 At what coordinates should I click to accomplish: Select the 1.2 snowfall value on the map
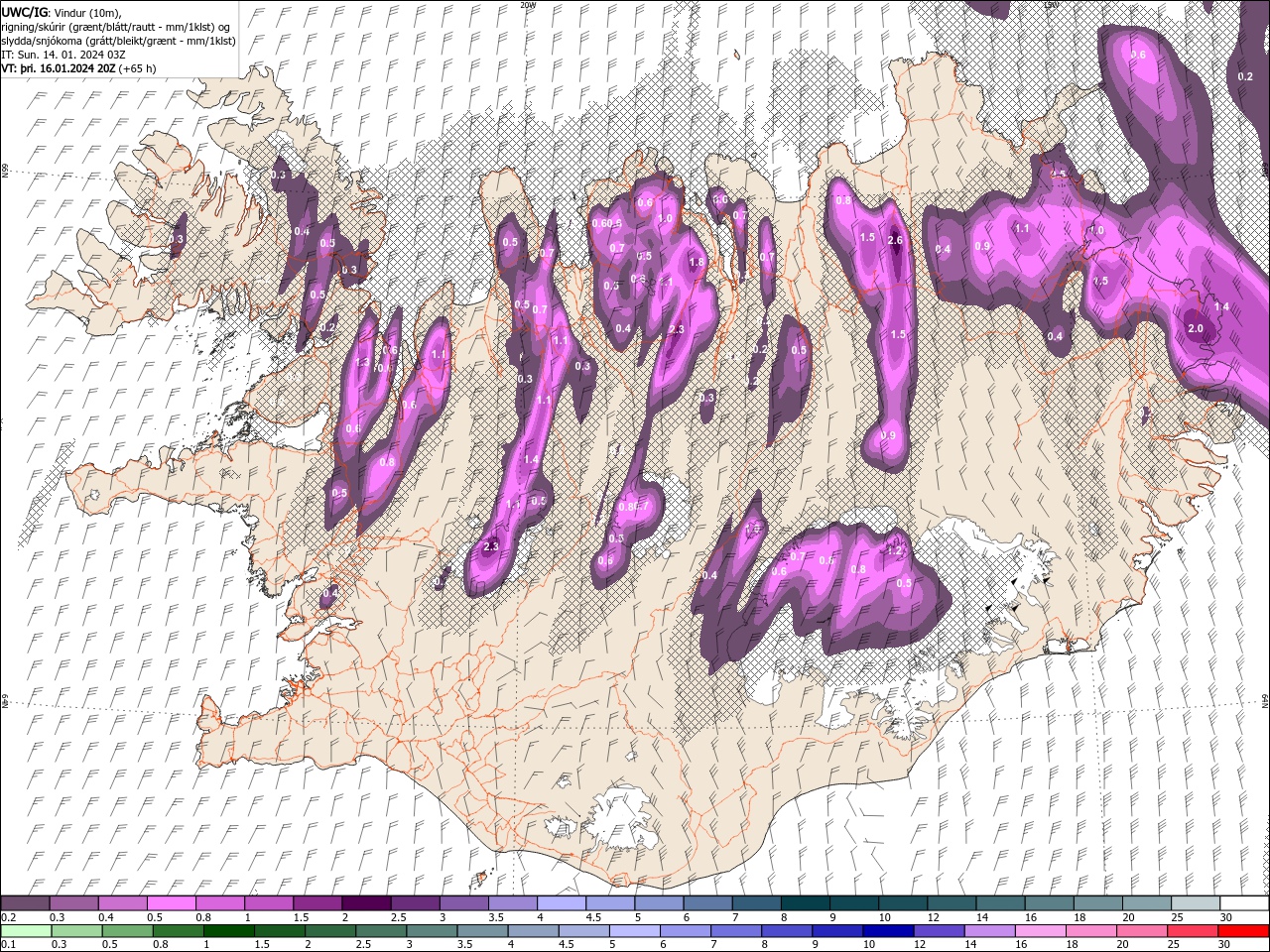click(x=893, y=550)
